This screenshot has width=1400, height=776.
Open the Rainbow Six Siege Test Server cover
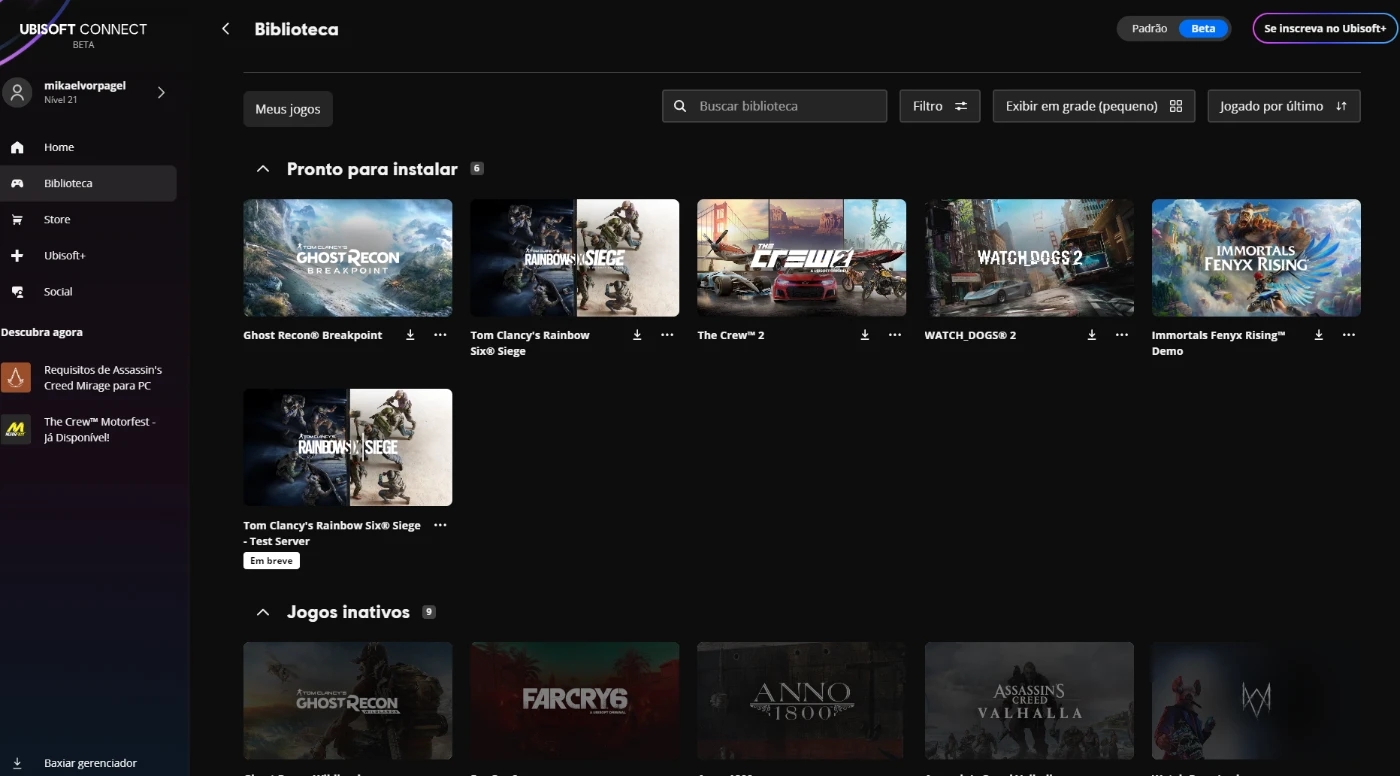tap(348, 447)
